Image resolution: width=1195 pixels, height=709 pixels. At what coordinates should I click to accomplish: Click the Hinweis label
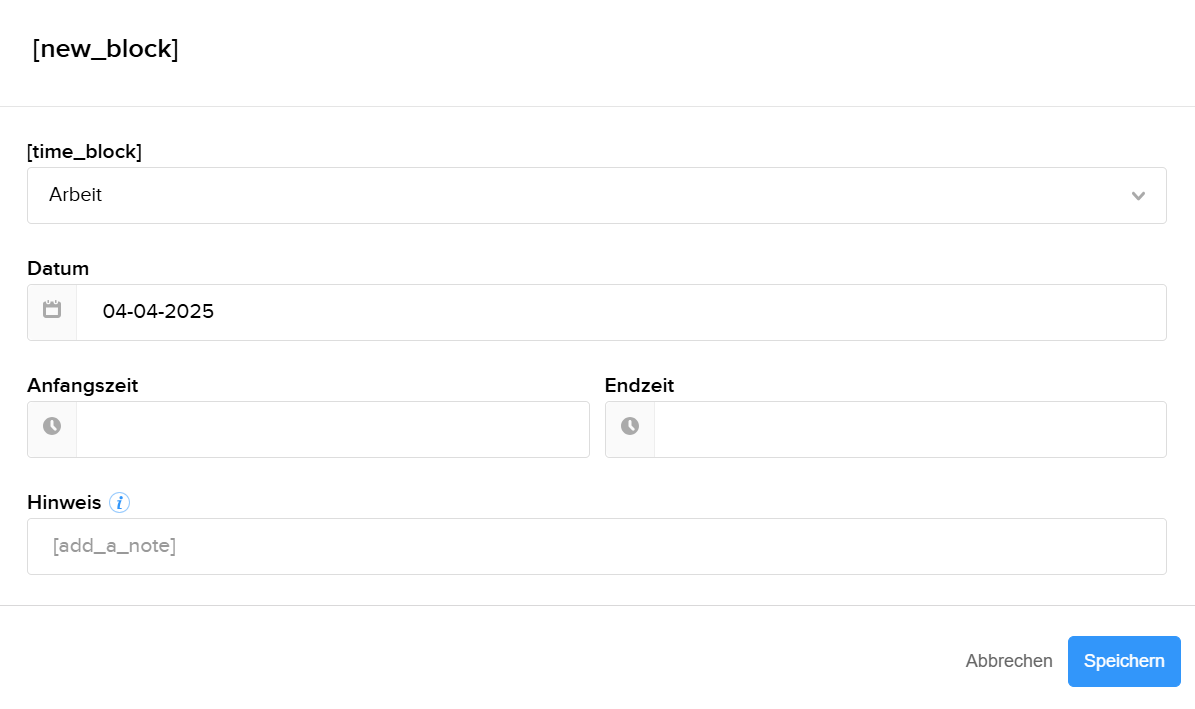click(x=63, y=502)
